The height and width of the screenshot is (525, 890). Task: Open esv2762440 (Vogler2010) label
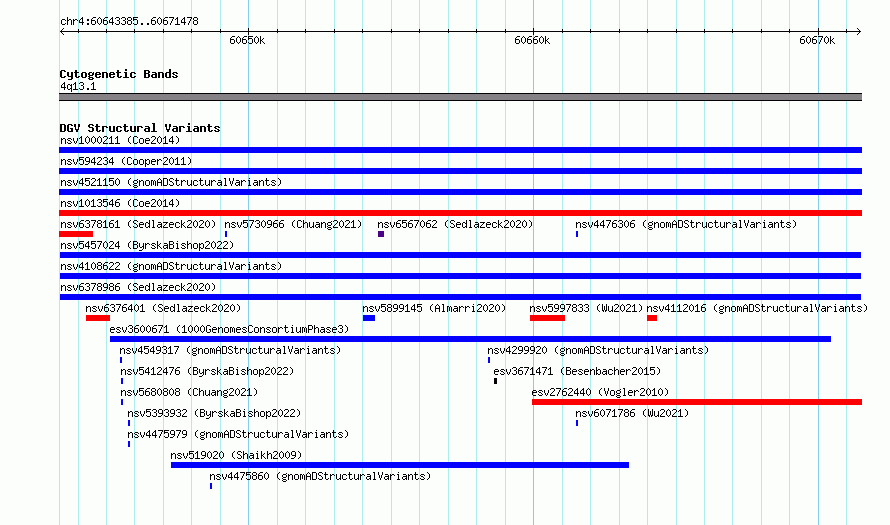coord(601,392)
